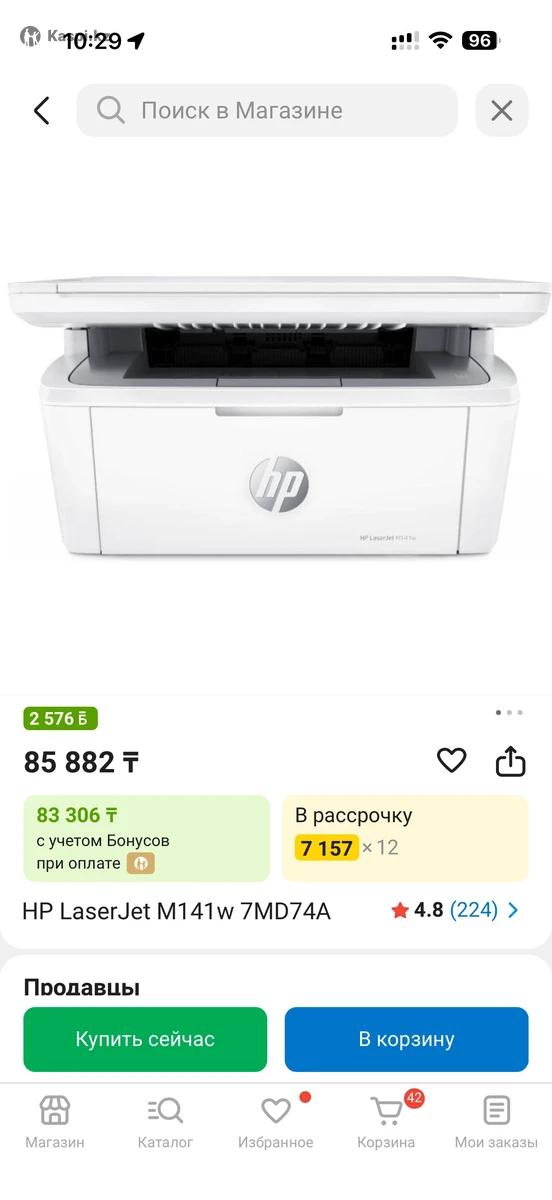552x1200 pixels.
Task: Open the Каталог tab
Action: (x=165, y=1121)
